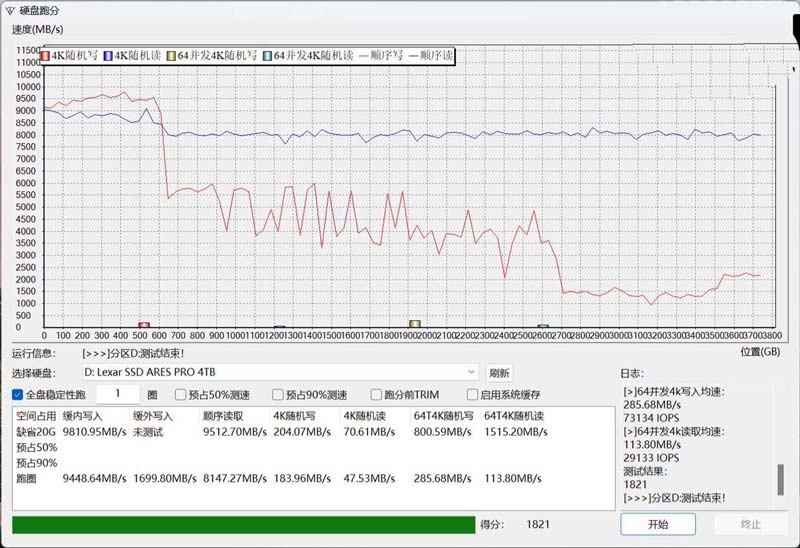This screenshot has width=800, height=548.
Task: Click the yellow marker near 1900GB on axis
Action: tap(414, 324)
